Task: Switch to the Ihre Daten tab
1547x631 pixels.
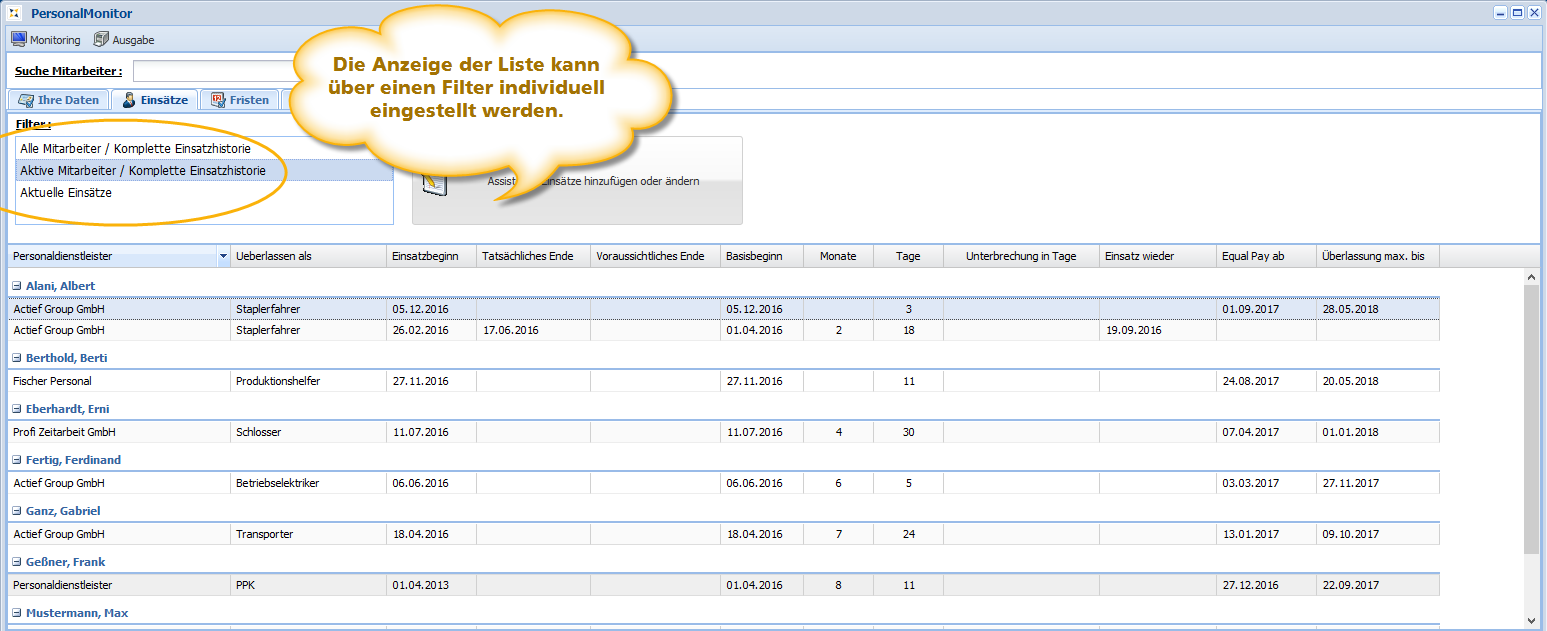Action: pos(59,100)
